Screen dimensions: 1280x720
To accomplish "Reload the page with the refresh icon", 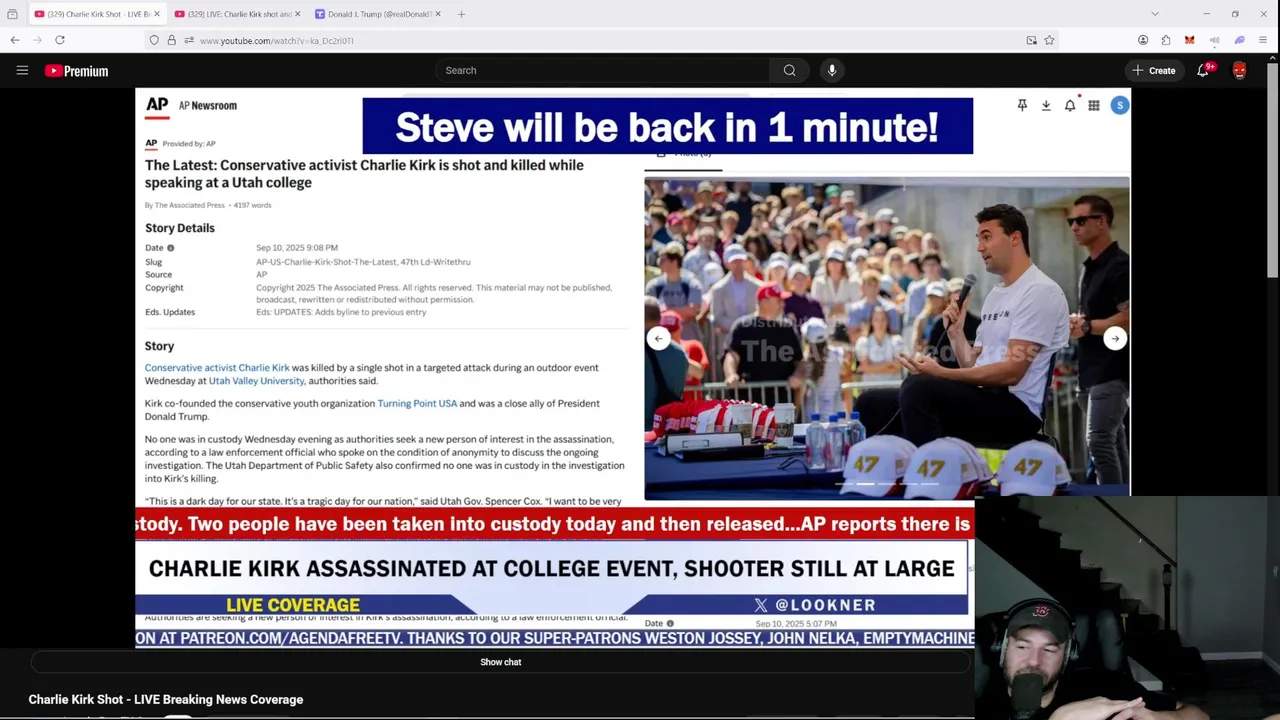I will (x=60, y=40).
